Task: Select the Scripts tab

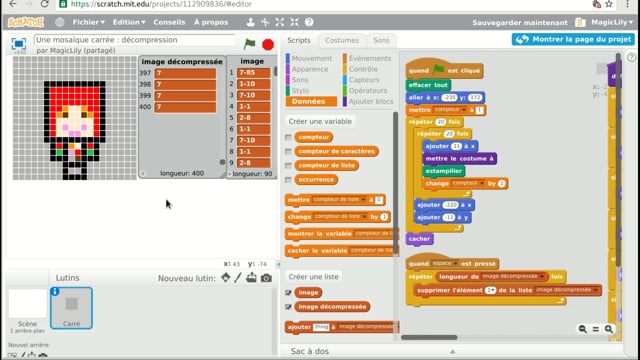Action: pyautogui.click(x=299, y=40)
